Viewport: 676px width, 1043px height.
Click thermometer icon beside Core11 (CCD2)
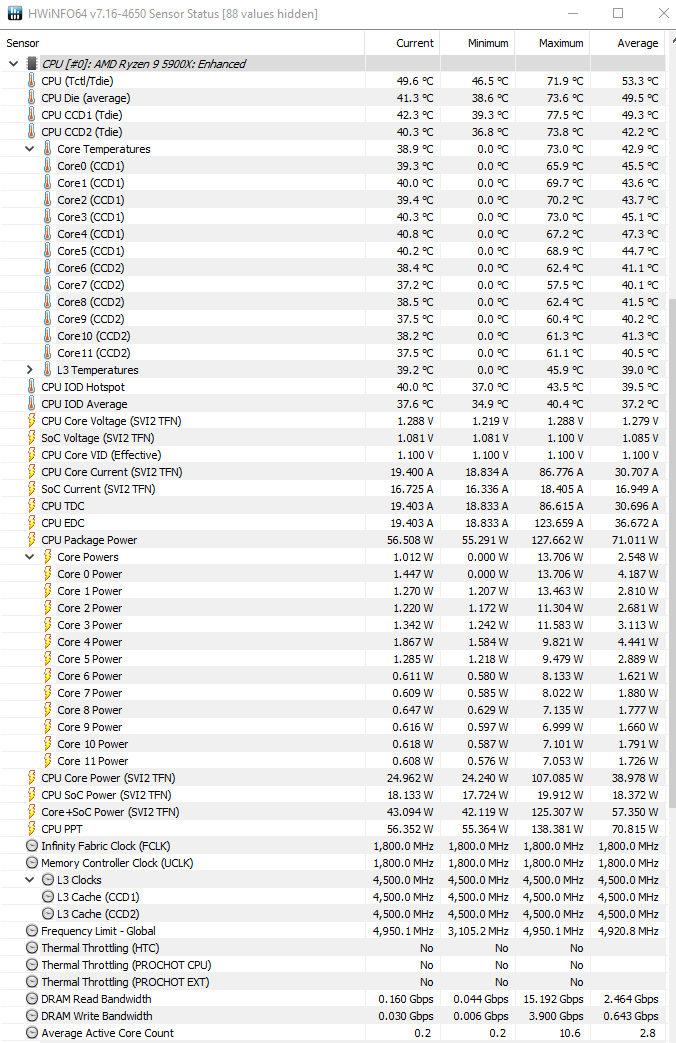tap(47, 353)
